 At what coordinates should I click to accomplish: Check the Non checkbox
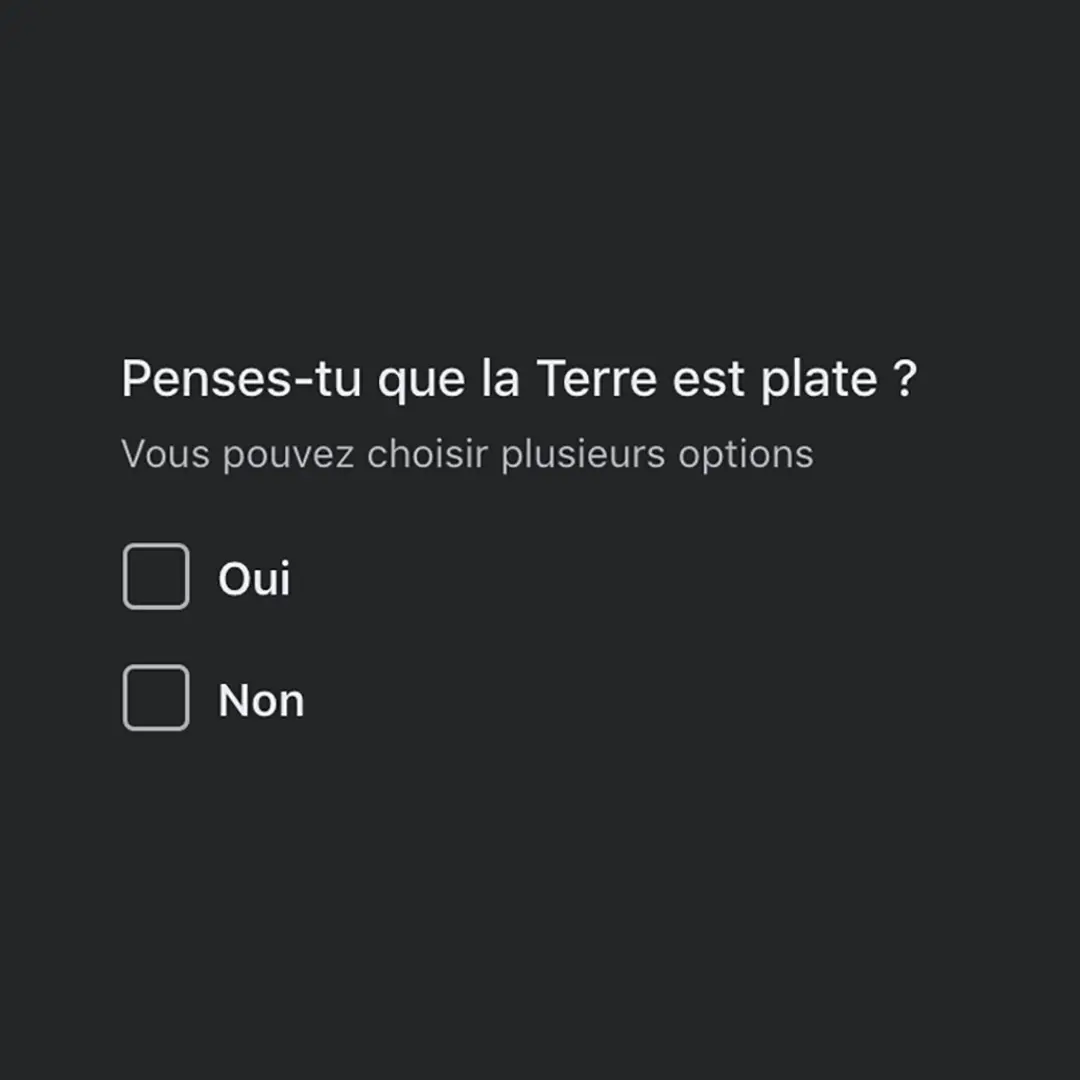pos(156,698)
